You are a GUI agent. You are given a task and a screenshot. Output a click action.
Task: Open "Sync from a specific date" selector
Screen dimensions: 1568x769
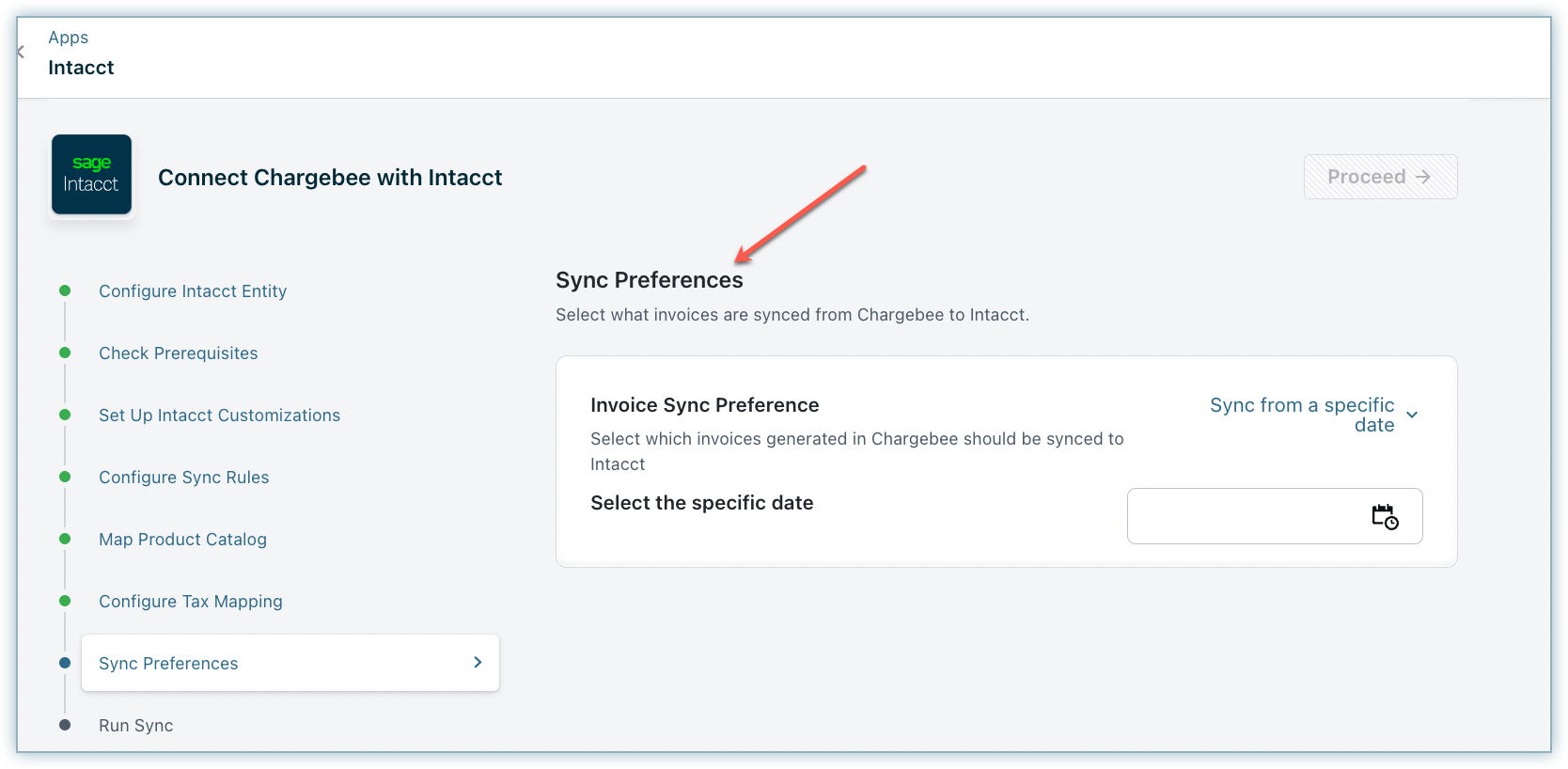[1302, 415]
